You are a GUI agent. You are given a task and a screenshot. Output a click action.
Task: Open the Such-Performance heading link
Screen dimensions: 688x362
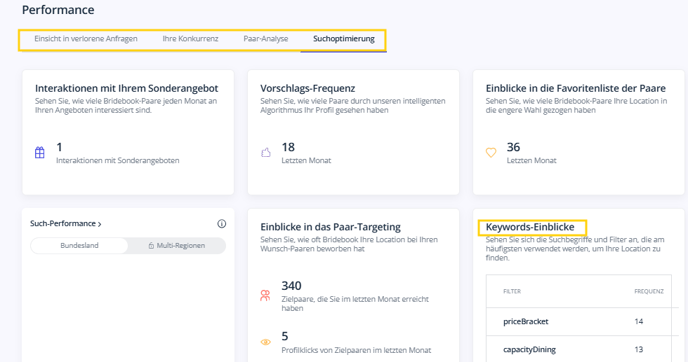pyautogui.click(x=63, y=223)
